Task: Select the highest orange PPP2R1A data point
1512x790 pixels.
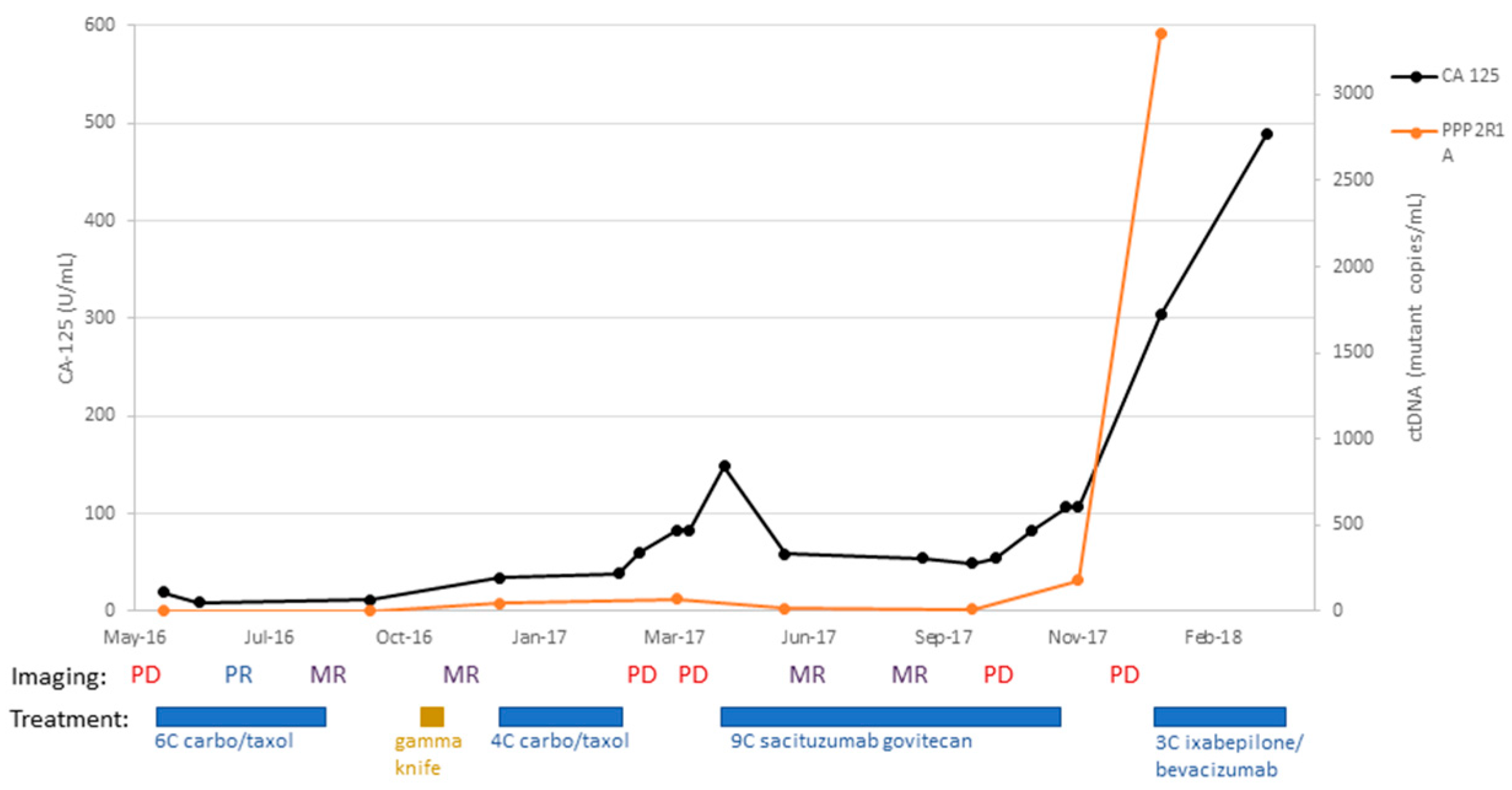Action: coord(1161,34)
